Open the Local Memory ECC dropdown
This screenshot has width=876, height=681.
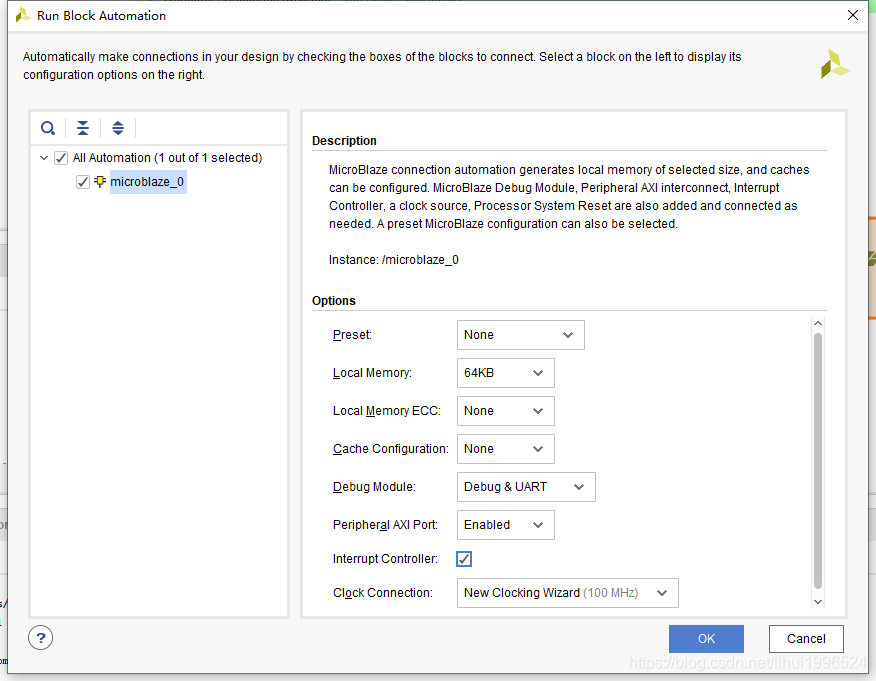(506, 411)
